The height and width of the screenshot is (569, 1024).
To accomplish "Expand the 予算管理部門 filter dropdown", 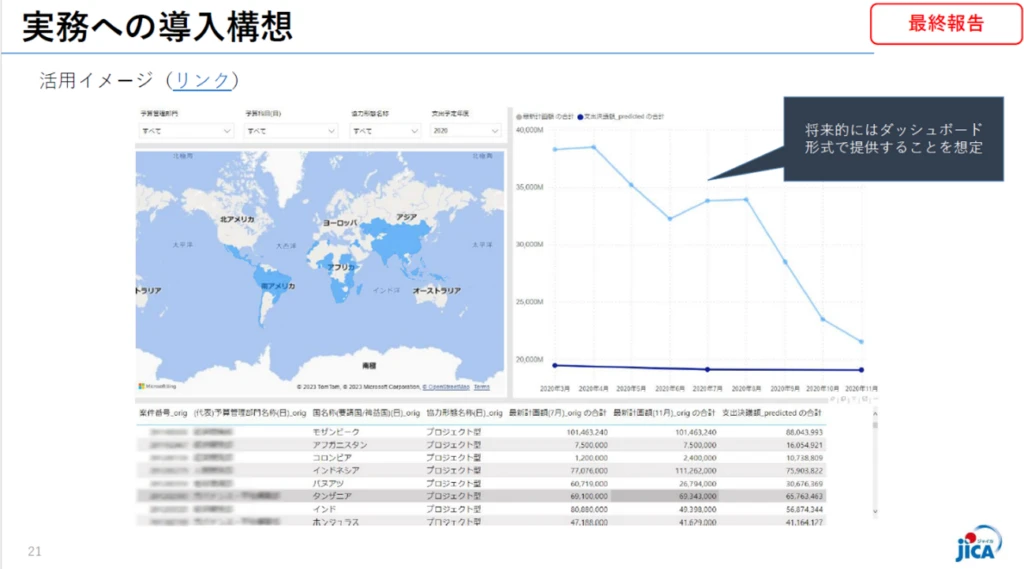I will coord(186,131).
